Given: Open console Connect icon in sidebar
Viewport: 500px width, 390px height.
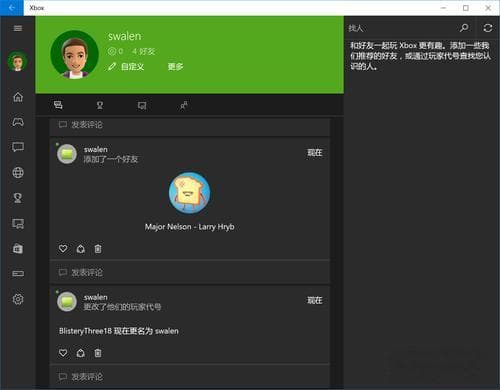Looking at the screenshot, I should pos(18,274).
